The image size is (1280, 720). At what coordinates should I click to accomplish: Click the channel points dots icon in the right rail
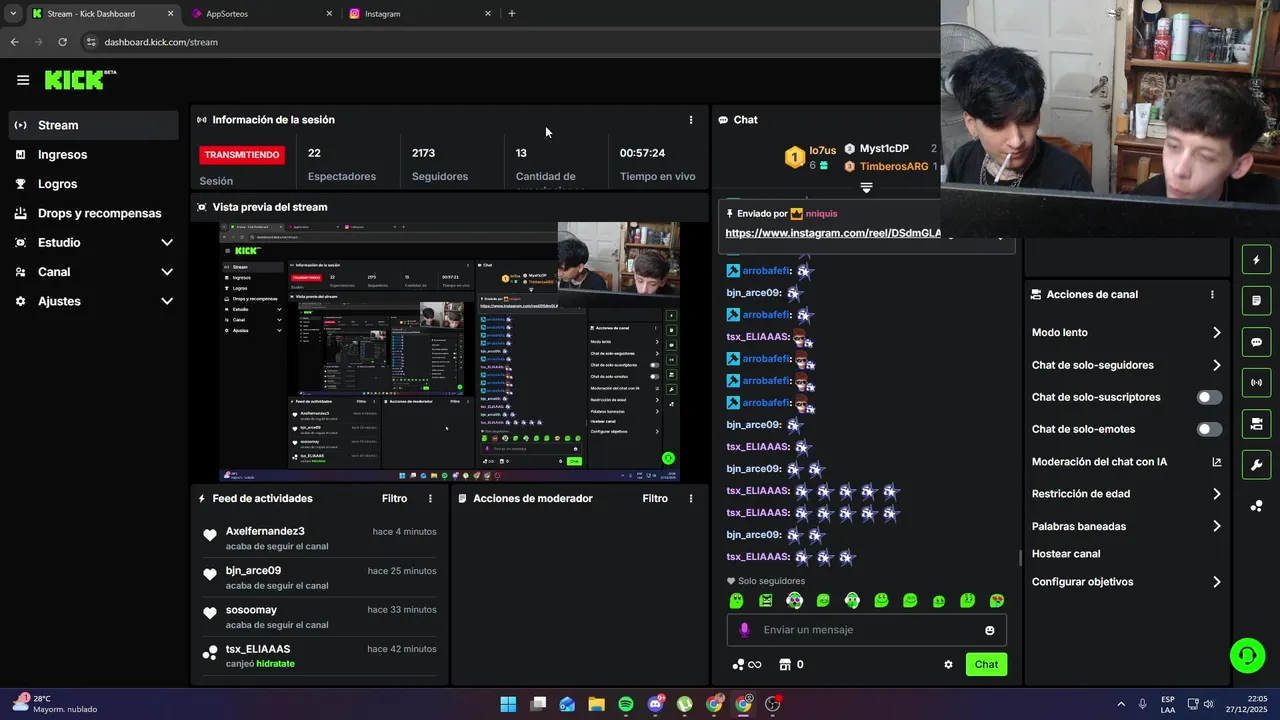(1256, 506)
